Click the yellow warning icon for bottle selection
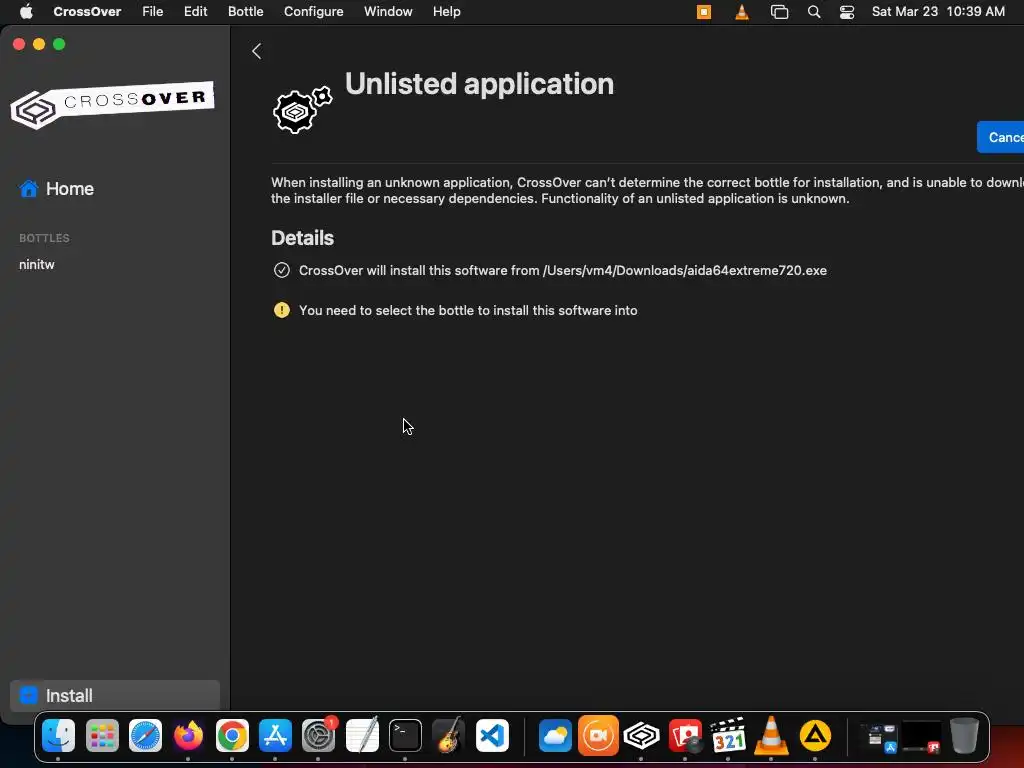This screenshot has width=1024, height=768. pyautogui.click(x=281, y=310)
